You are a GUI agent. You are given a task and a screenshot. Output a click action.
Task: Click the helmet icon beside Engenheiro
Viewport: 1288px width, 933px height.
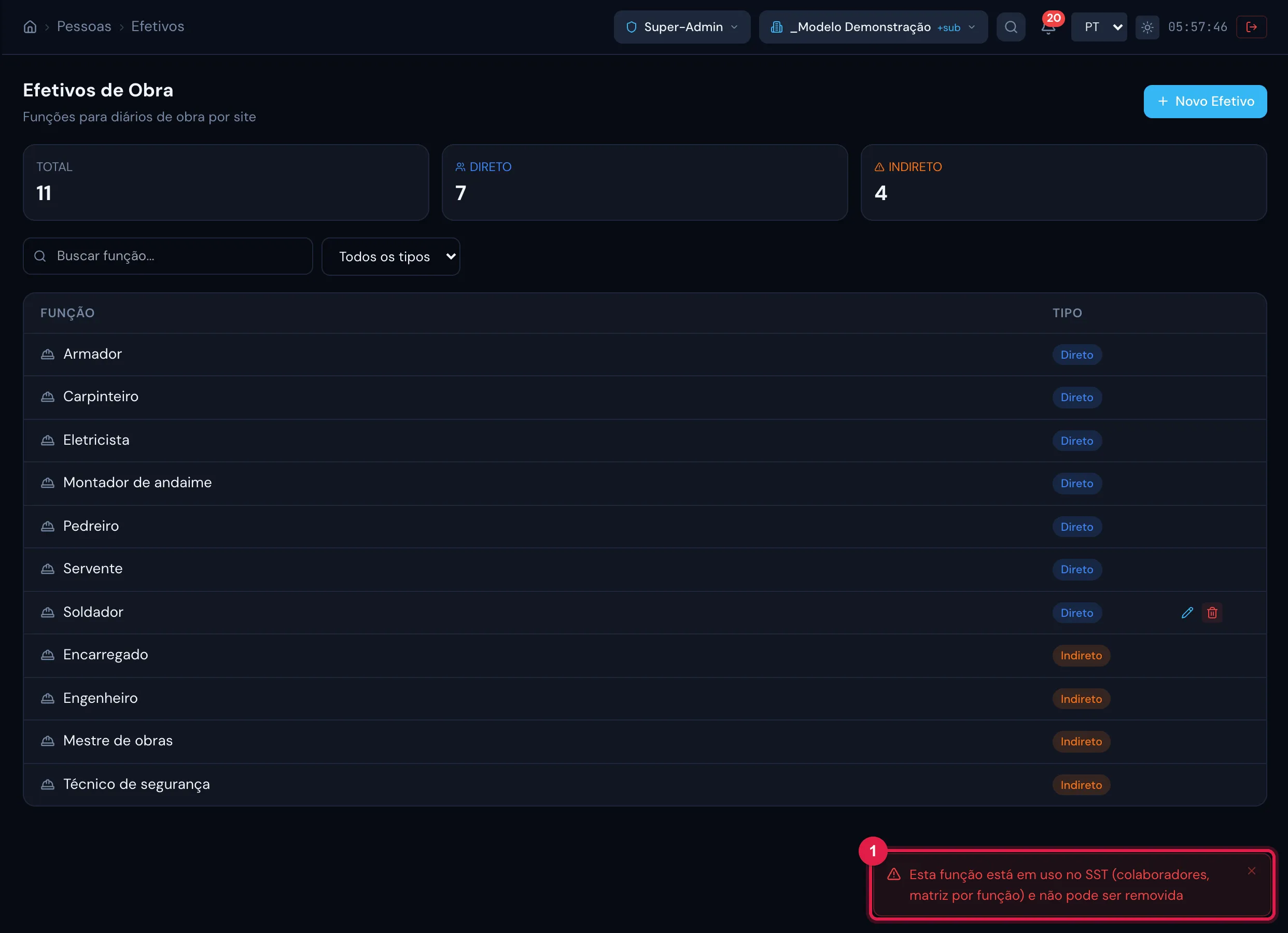[48, 698]
